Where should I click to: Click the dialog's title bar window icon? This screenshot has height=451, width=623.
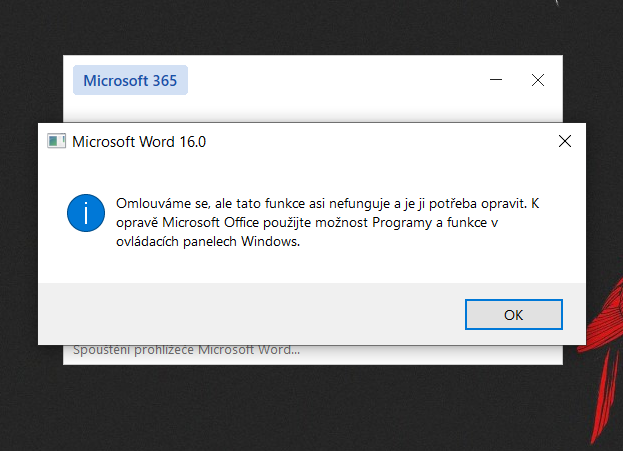(x=57, y=141)
